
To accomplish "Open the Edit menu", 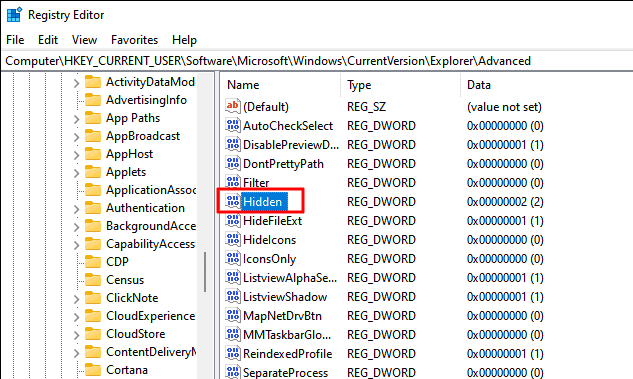I will [x=48, y=40].
